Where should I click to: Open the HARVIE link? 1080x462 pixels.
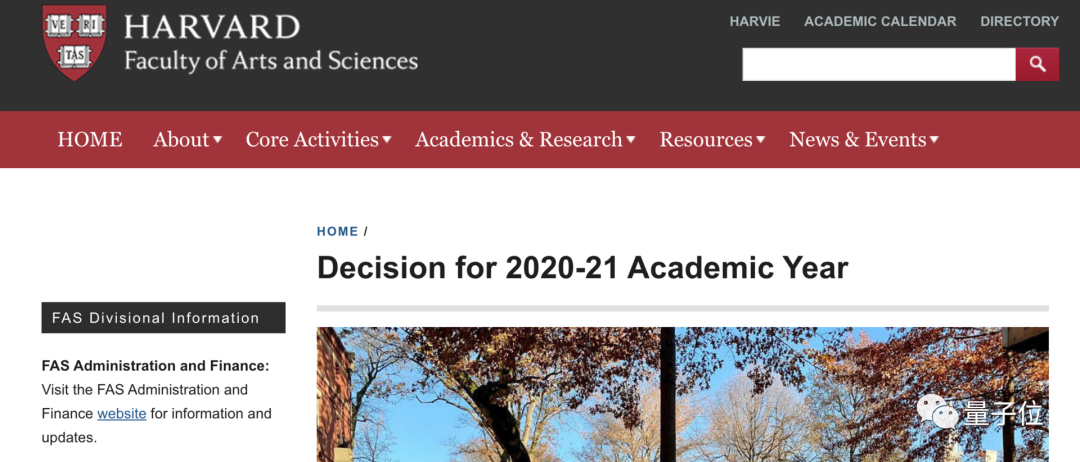[x=754, y=21]
